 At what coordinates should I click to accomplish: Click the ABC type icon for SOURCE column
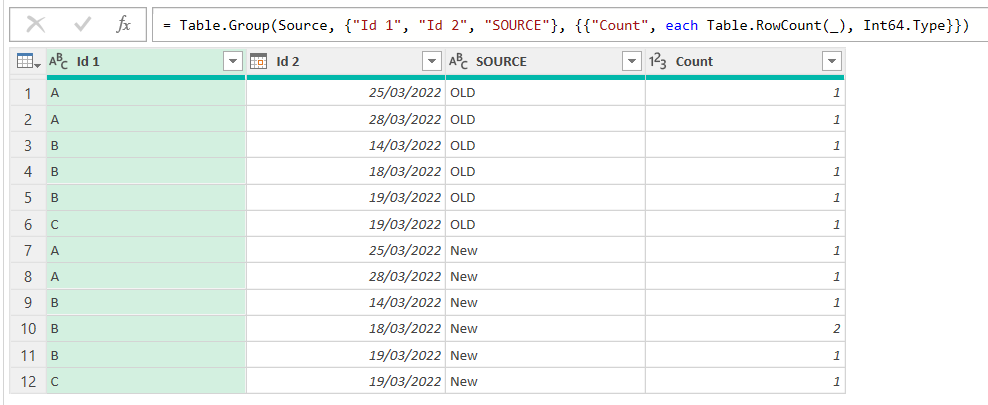[459, 62]
